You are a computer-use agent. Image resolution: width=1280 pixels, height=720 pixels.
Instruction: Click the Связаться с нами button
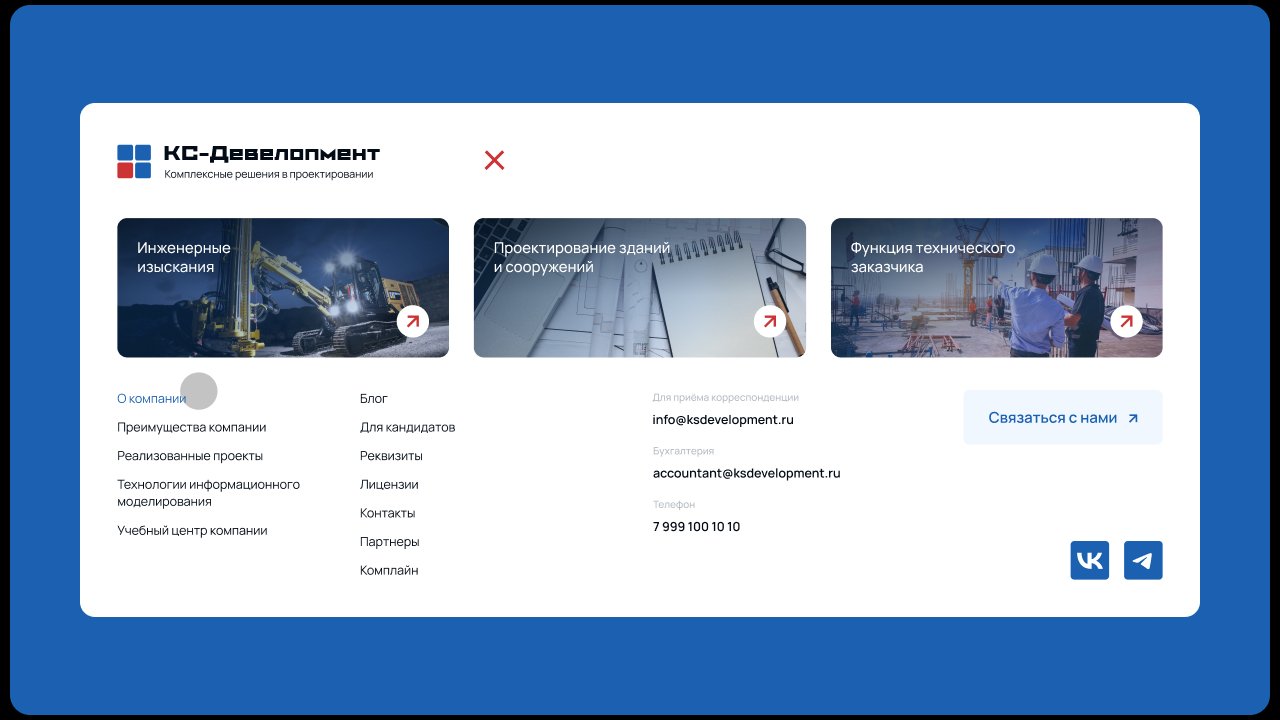tap(1063, 417)
